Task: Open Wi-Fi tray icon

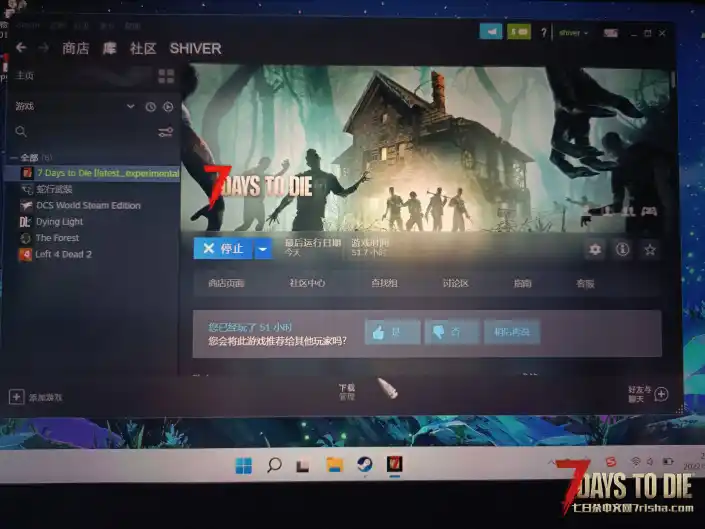Action: [x=635, y=462]
